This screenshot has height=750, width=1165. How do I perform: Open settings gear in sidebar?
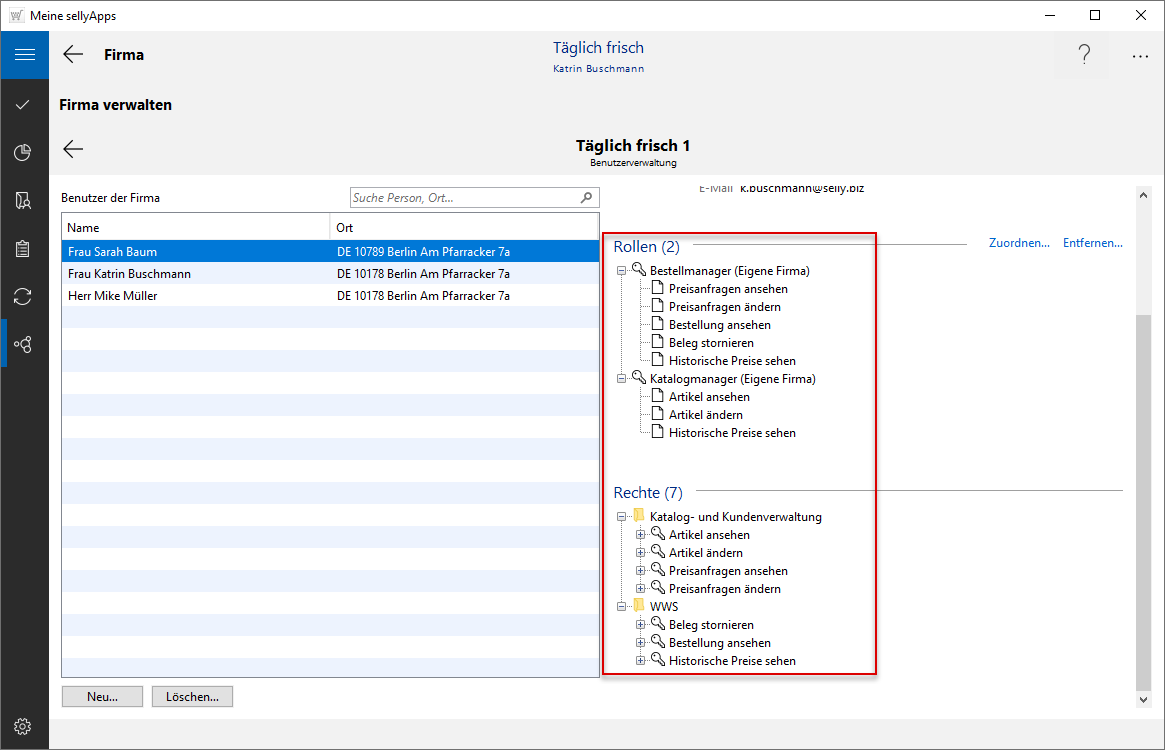24,726
